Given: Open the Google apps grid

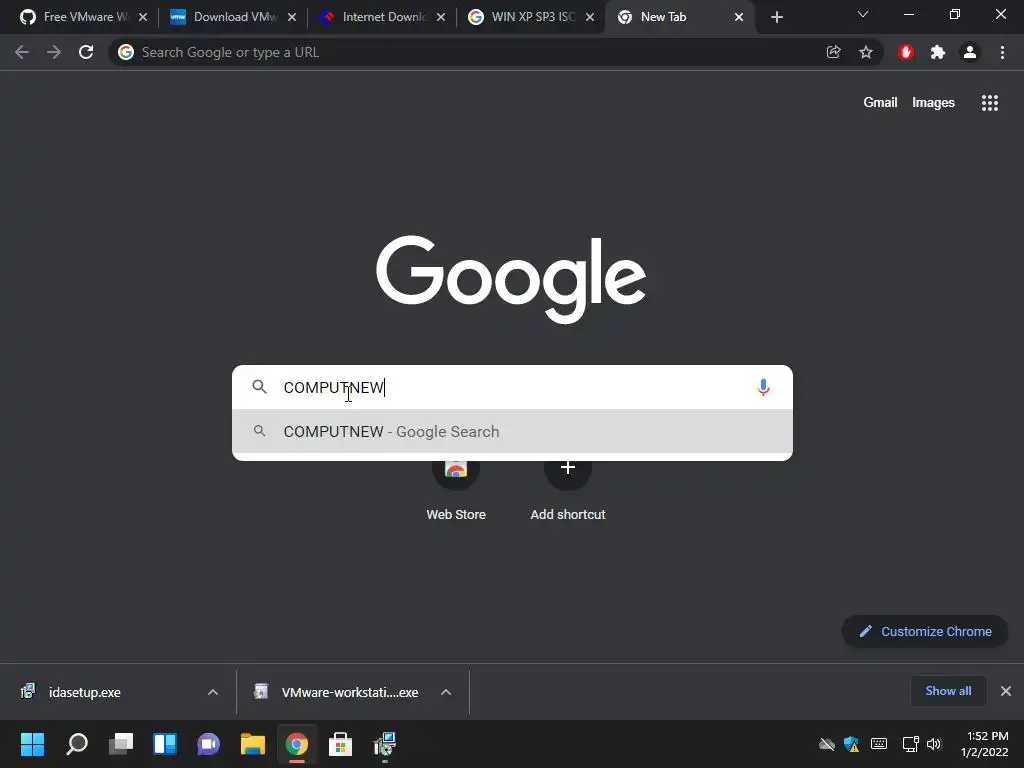Looking at the screenshot, I should (x=990, y=103).
